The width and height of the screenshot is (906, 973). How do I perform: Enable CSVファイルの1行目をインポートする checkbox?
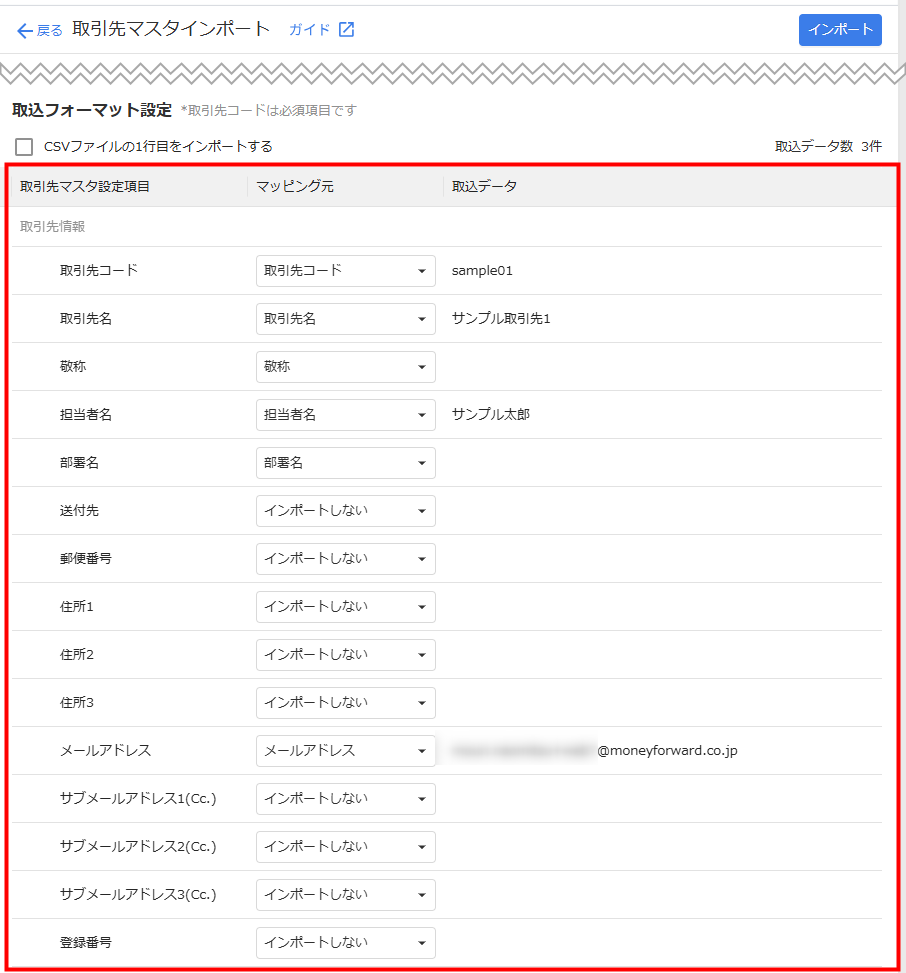click(24, 147)
